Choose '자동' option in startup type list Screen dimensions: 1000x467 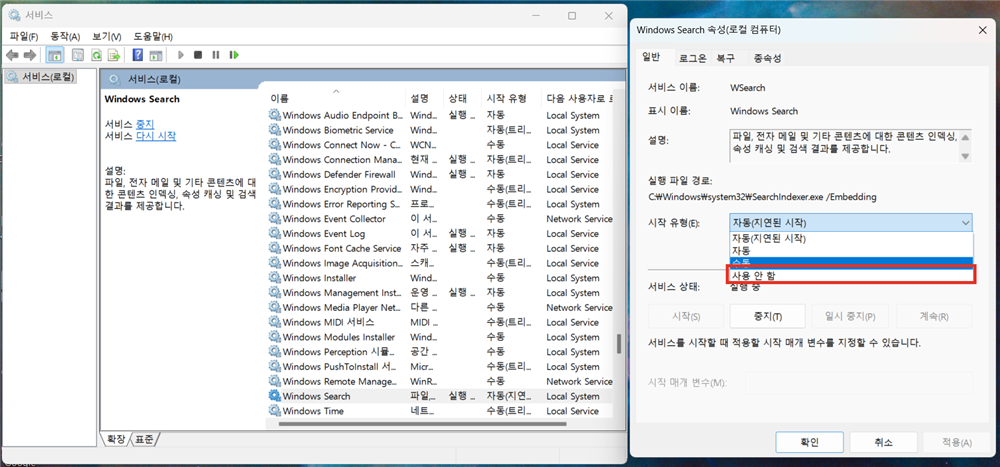[851, 251]
